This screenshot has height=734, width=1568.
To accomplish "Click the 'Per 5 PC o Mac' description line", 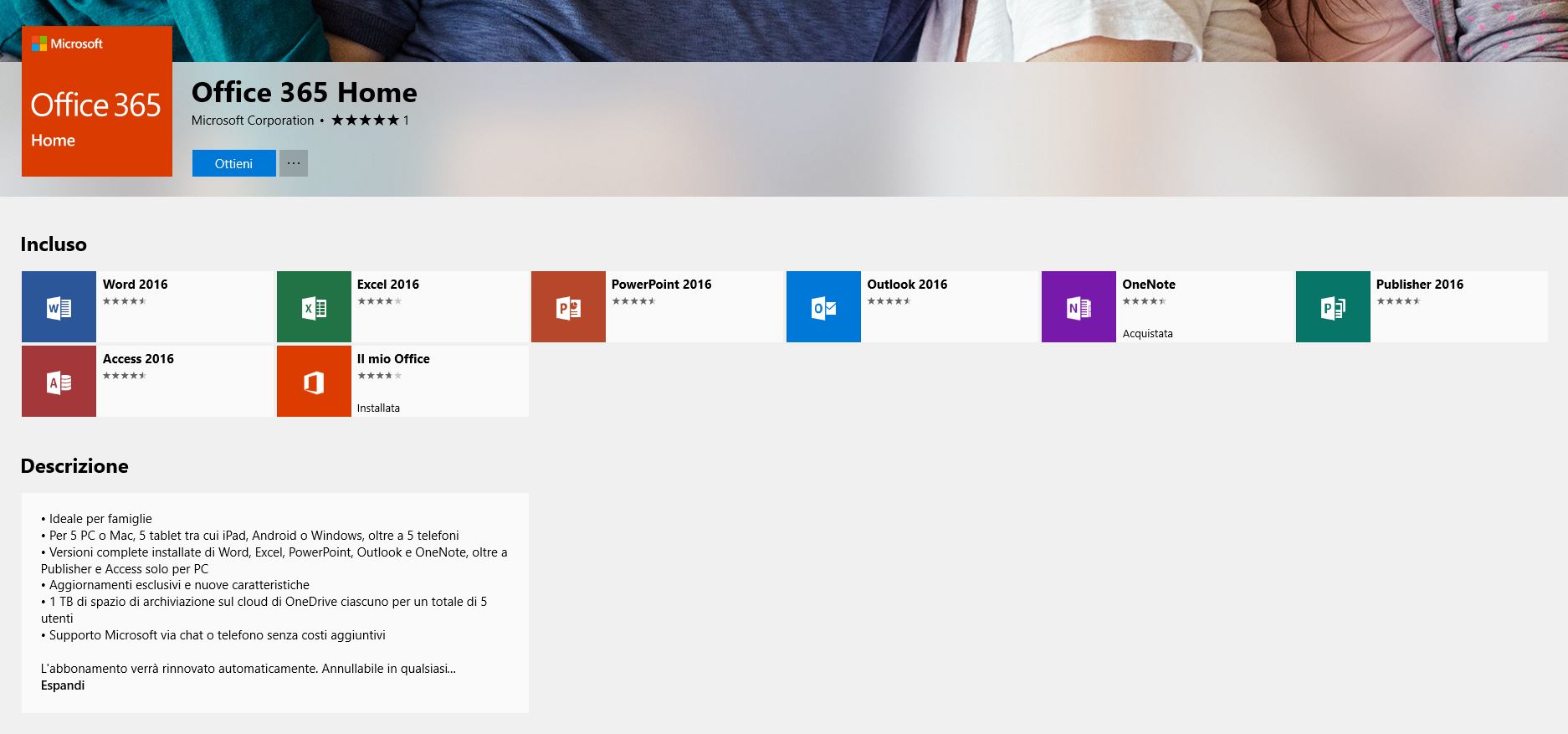I will (x=250, y=536).
